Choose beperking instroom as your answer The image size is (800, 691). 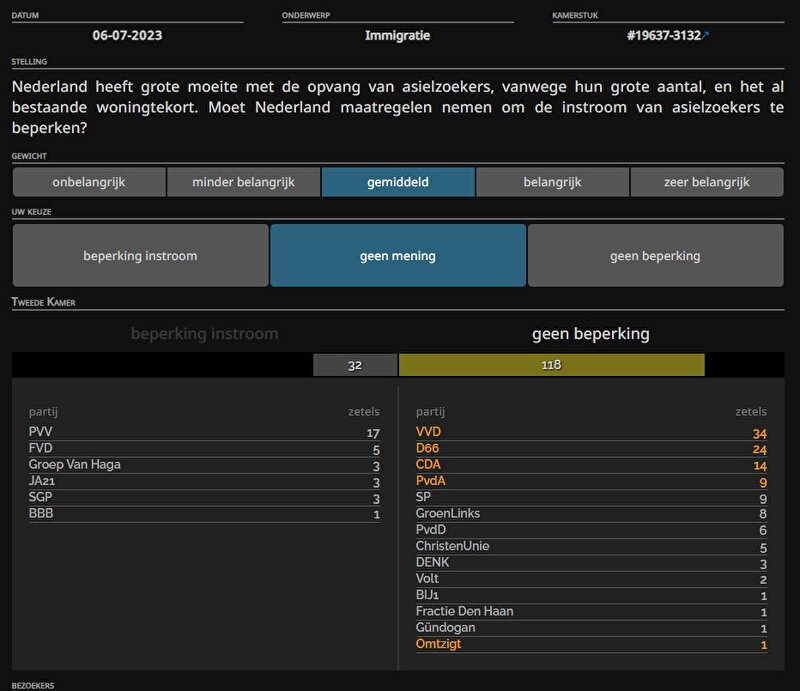[140, 256]
